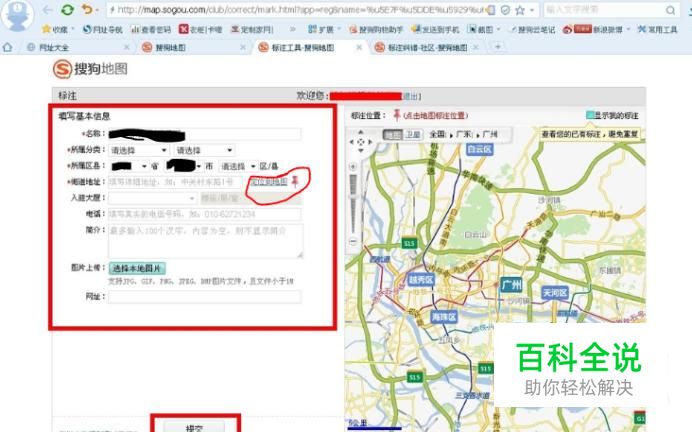The image size is (692, 432).
Task: Click the 退出 logout link
Action: point(410,96)
